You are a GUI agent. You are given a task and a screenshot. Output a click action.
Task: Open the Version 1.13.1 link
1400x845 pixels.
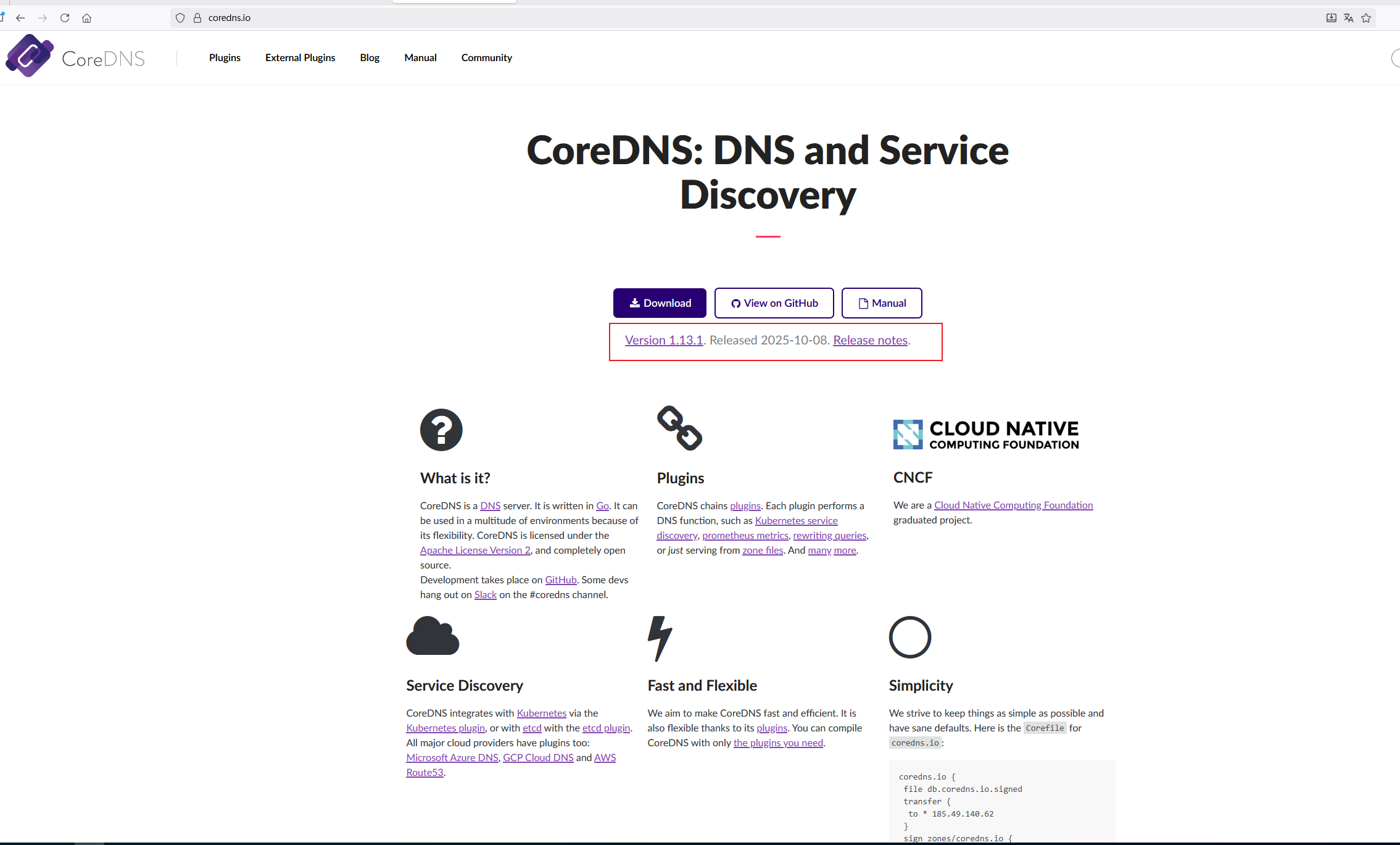664,340
